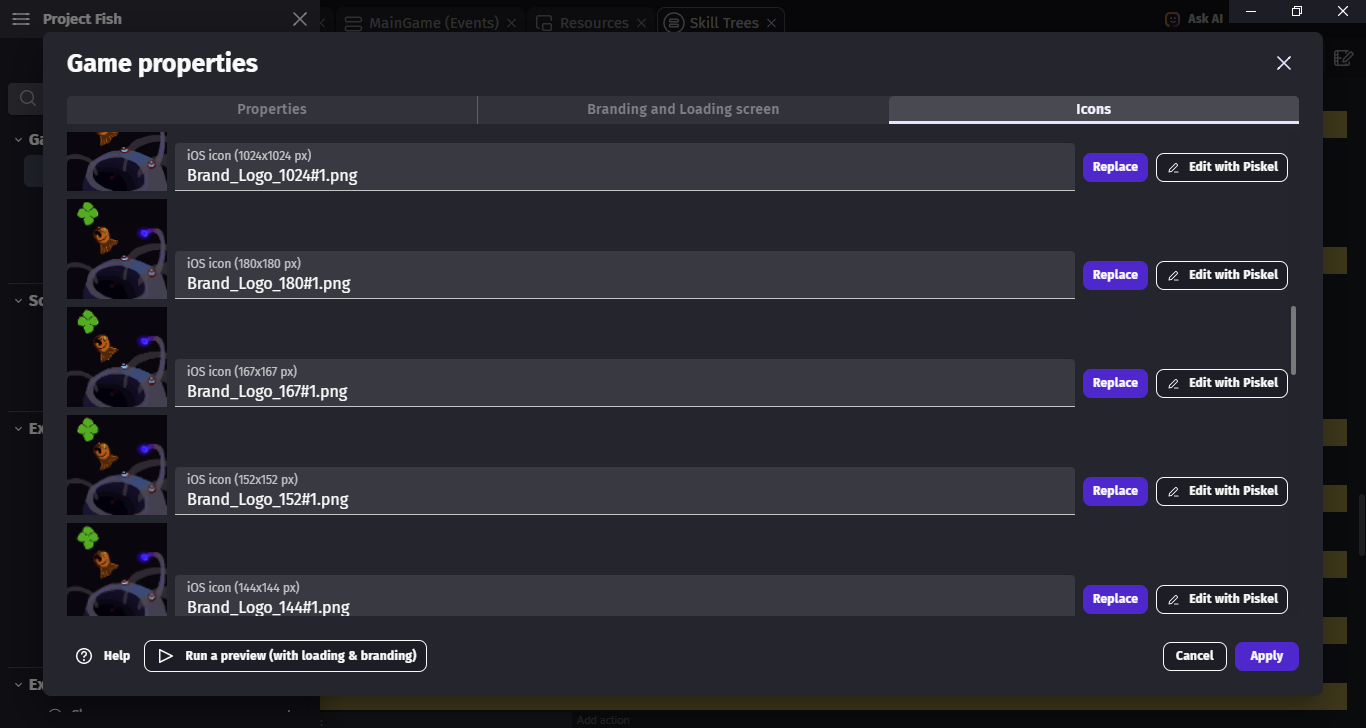The height and width of the screenshot is (728, 1366).
Task: Click Apply to save game properties
Action: (x=1266, y=656)
